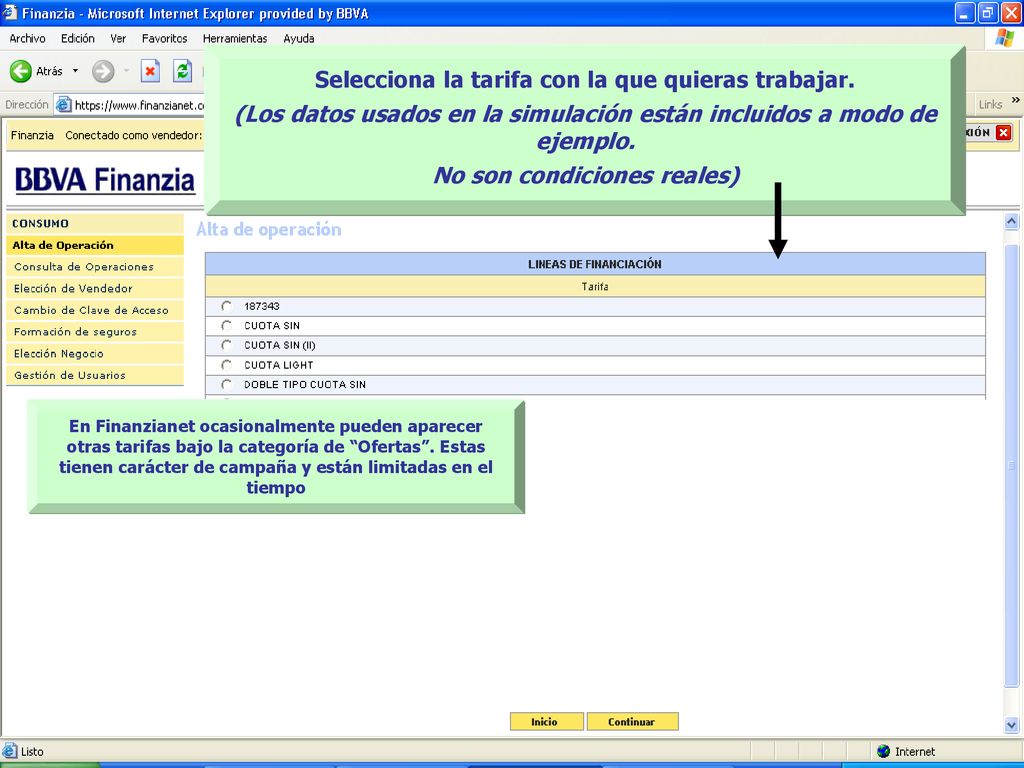
Task: Select the CUOTA SIN radio button
Action: coord(227,325)
